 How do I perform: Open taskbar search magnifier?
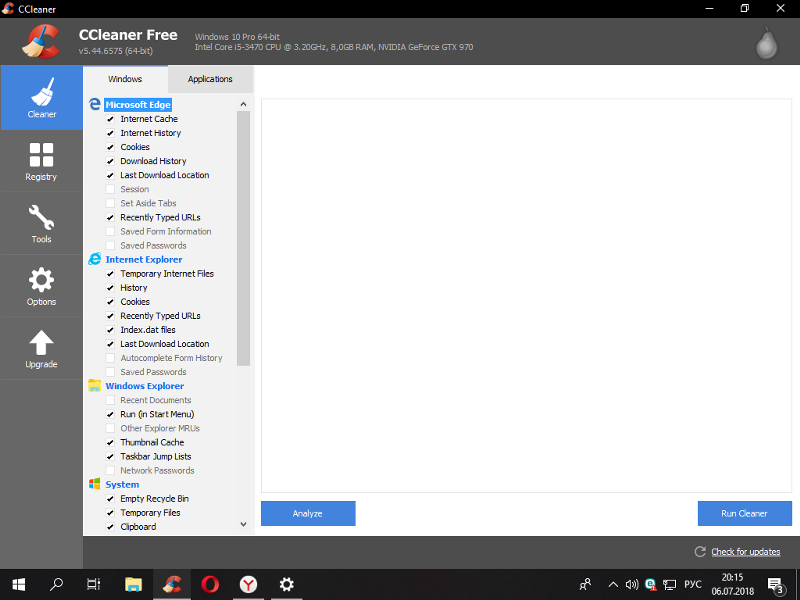click(56, 584)
